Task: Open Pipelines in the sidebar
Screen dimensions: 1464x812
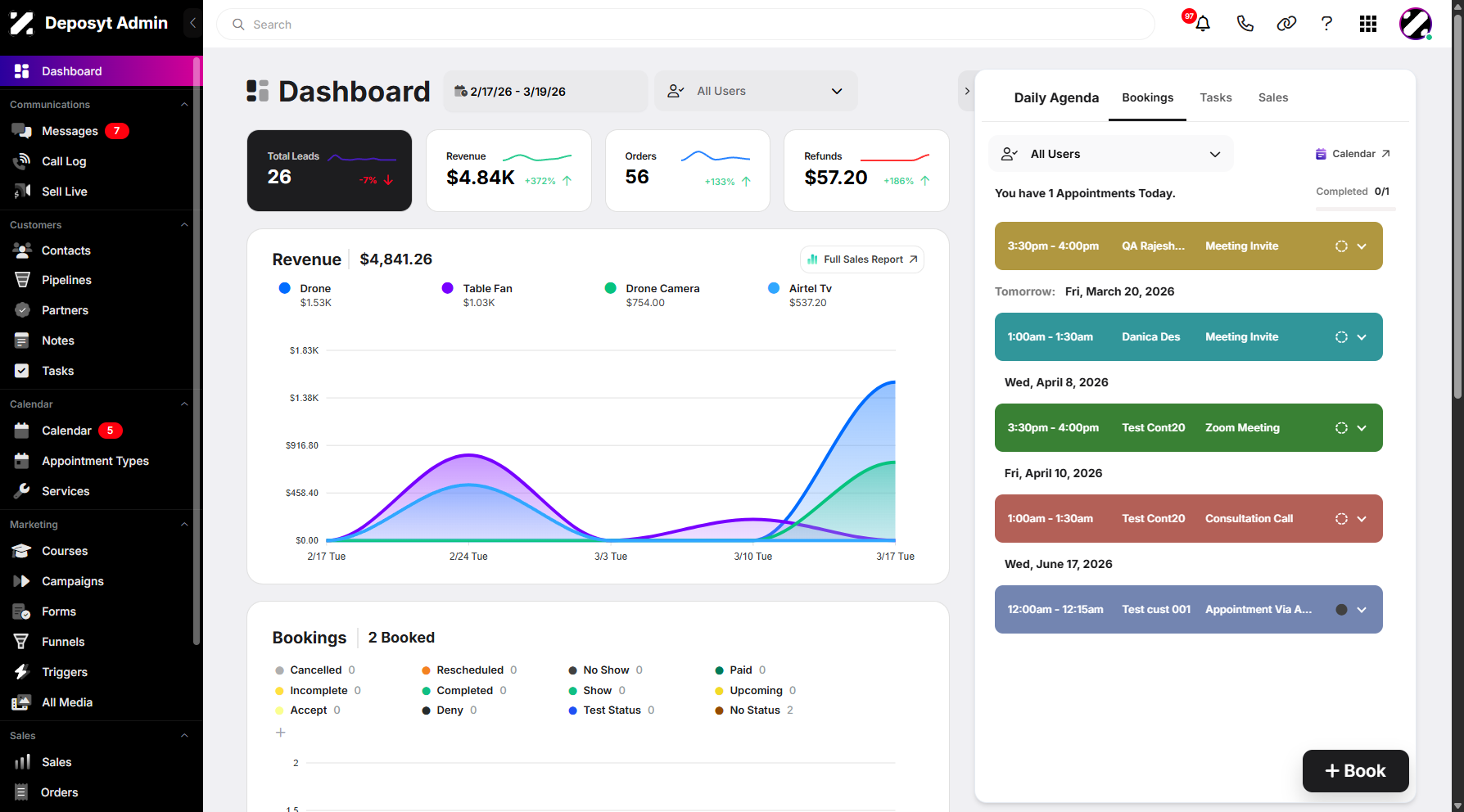Action: pyautogui.click(x=66, y=280)
